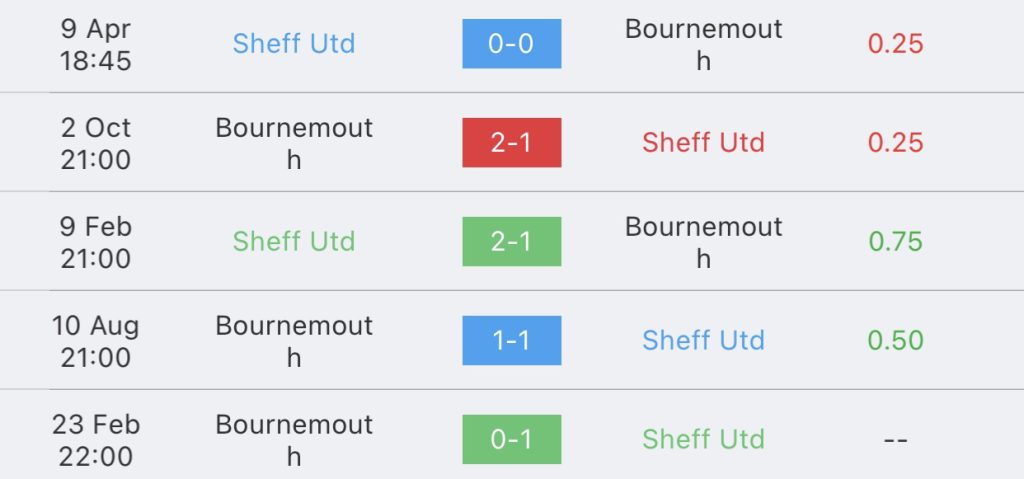Viewport: 1024px width, 479px height.
Task: Open Sheff Utd home team on 9 Apr
Action: pyautogui.click(x=294, y=44)
